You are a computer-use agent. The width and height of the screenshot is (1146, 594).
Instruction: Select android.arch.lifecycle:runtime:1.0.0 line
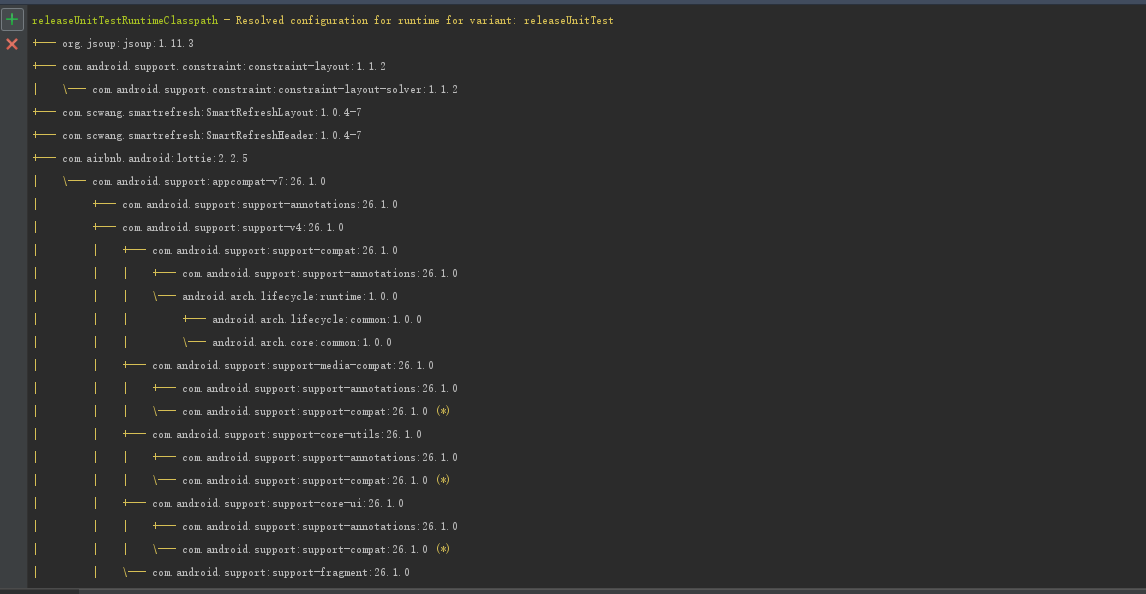tap(290, 297)
